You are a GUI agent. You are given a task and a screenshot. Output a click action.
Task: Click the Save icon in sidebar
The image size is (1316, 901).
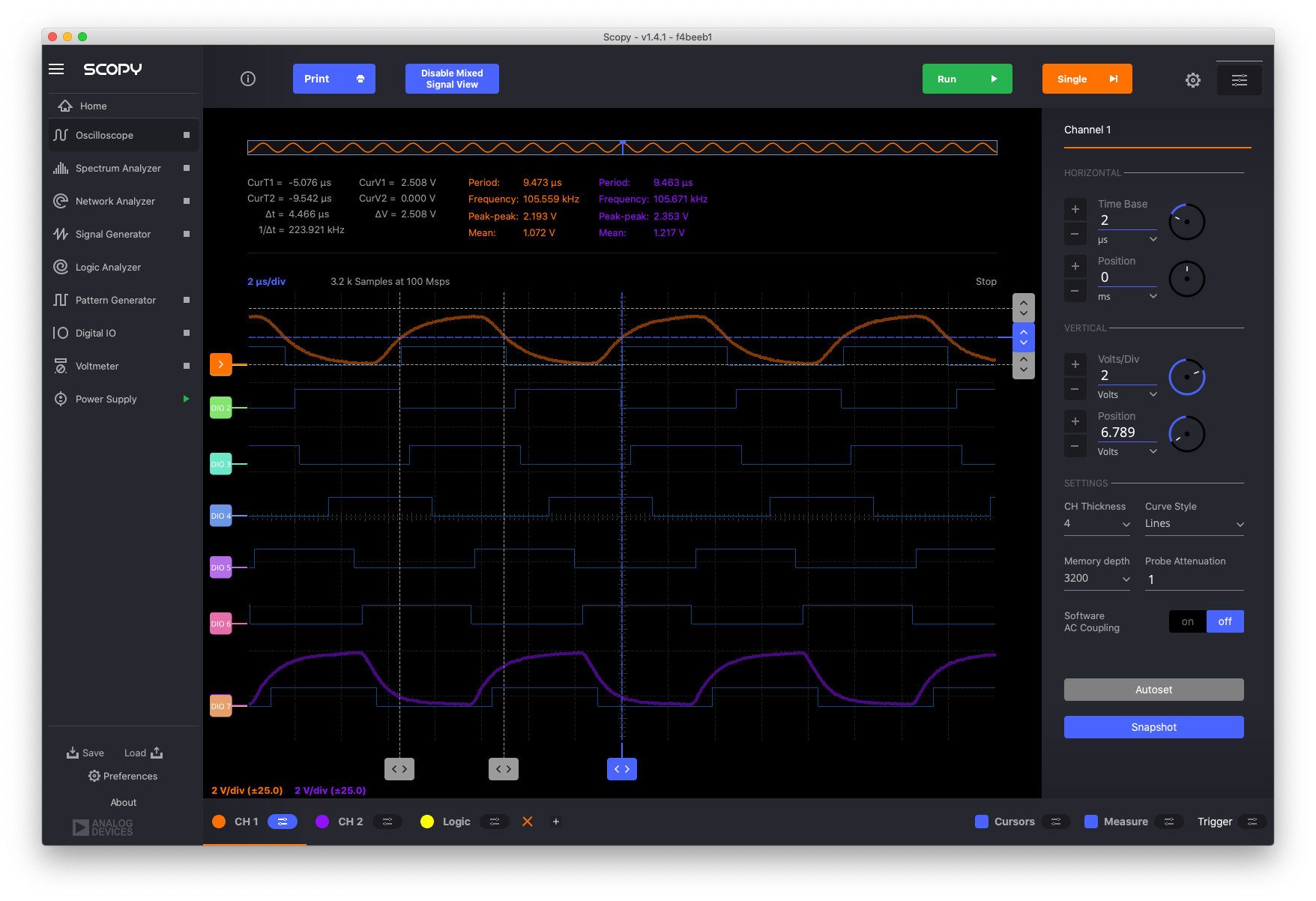click(x=73, y=753)
